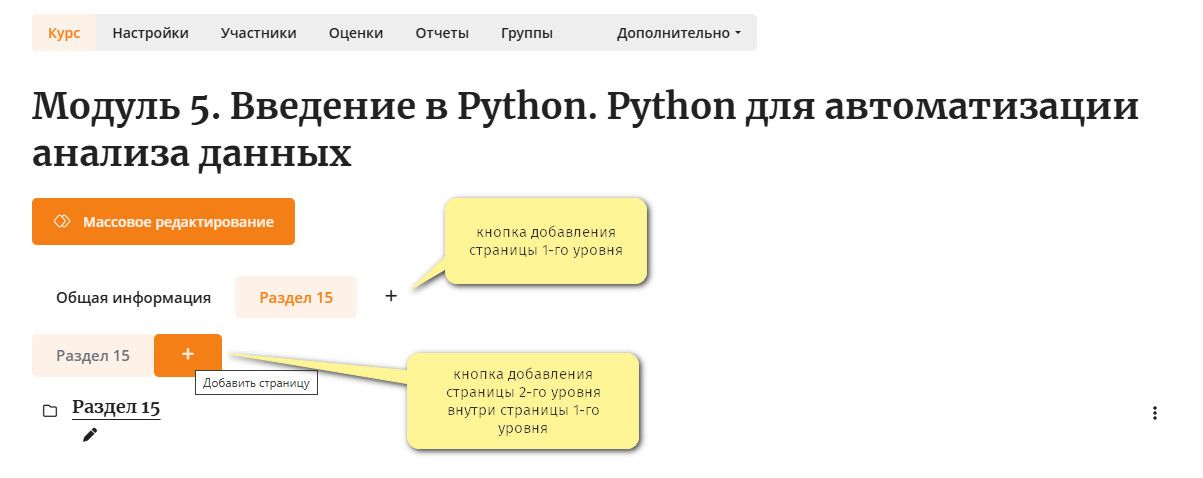This screenshot has height=478, width=1203.
Task: Select the Отчеты tab
Action: tap(442, 32)
